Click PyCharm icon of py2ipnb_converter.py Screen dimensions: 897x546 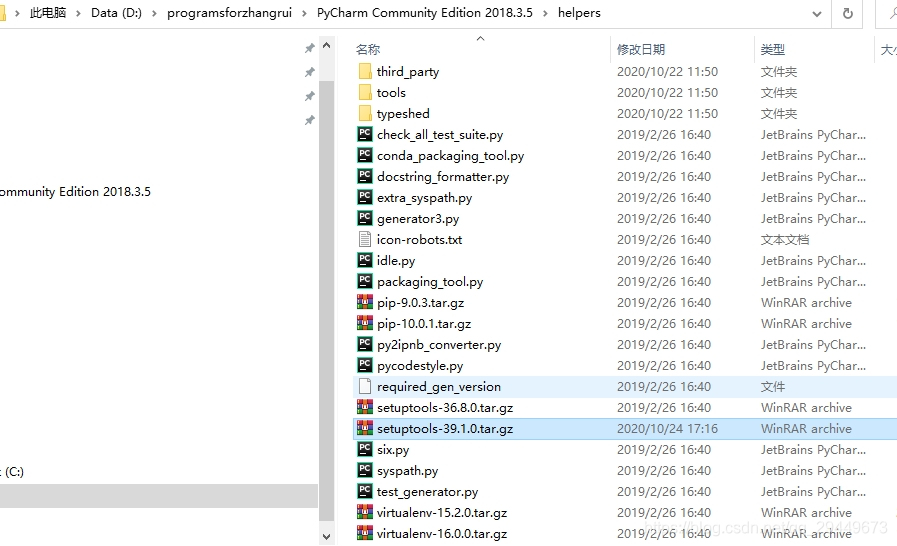365,345
